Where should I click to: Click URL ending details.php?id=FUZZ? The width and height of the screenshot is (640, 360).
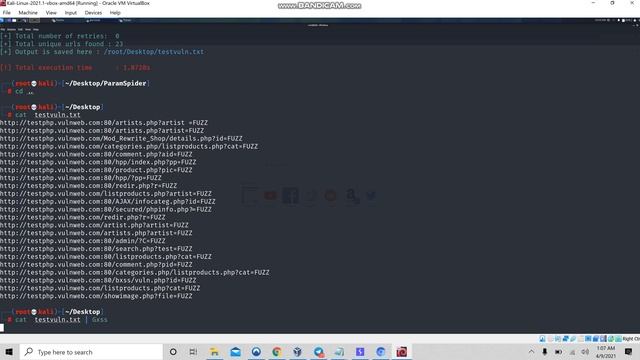121,138
